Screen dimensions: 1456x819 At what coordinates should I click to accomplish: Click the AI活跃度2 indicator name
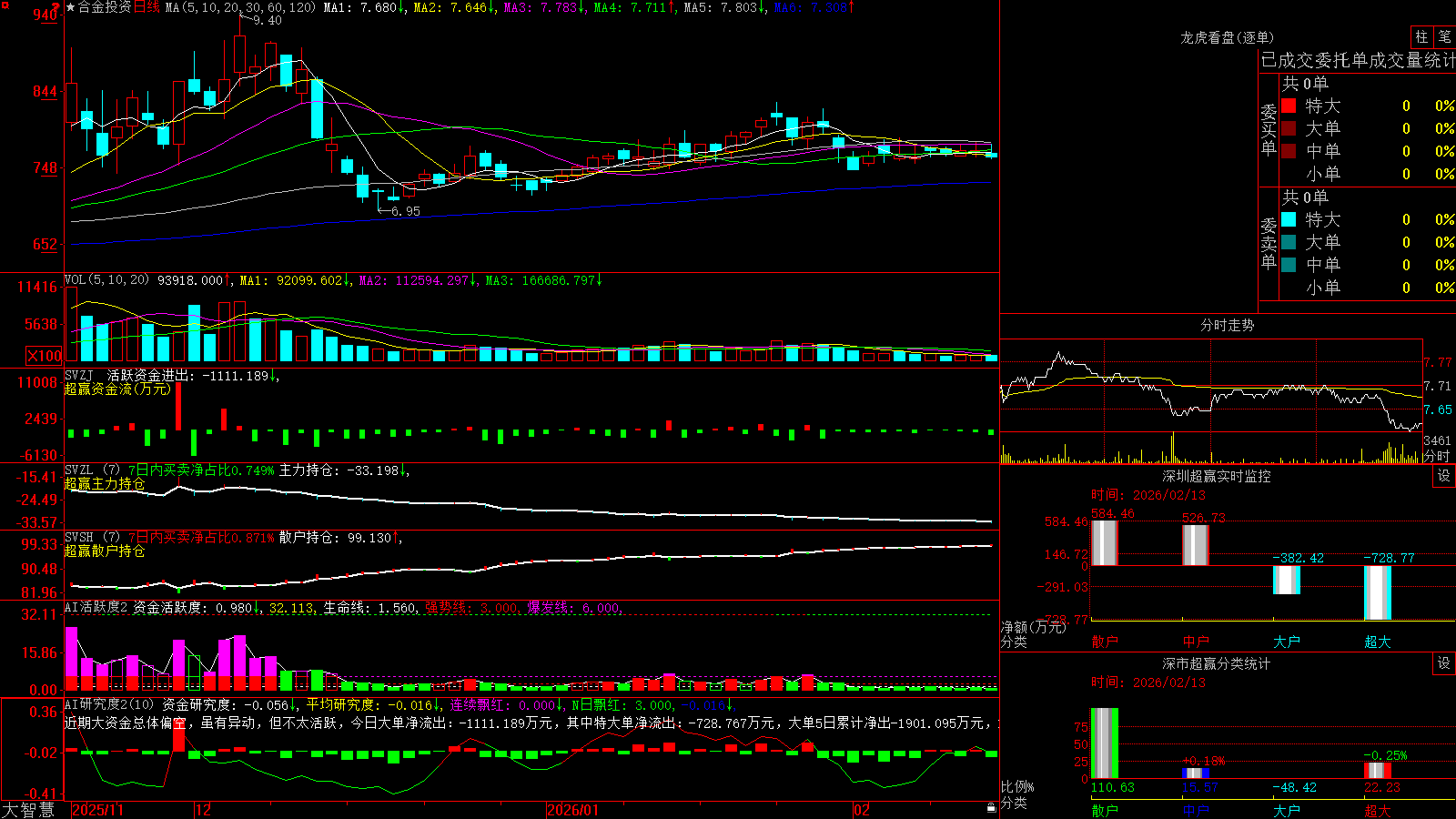click(96, 608)
